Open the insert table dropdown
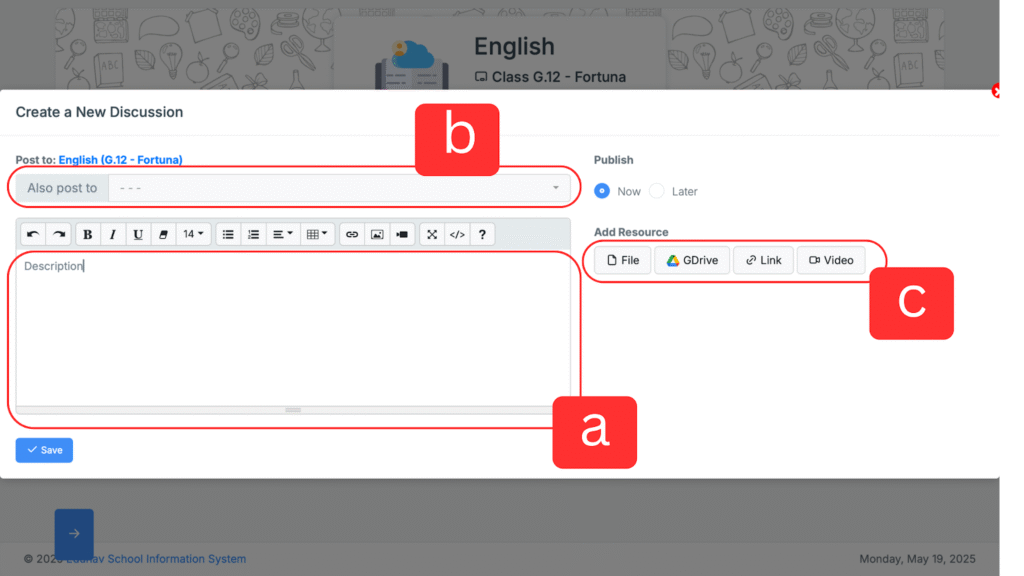The height and width of the screenshot is (576, 1024). pos(317,234)
